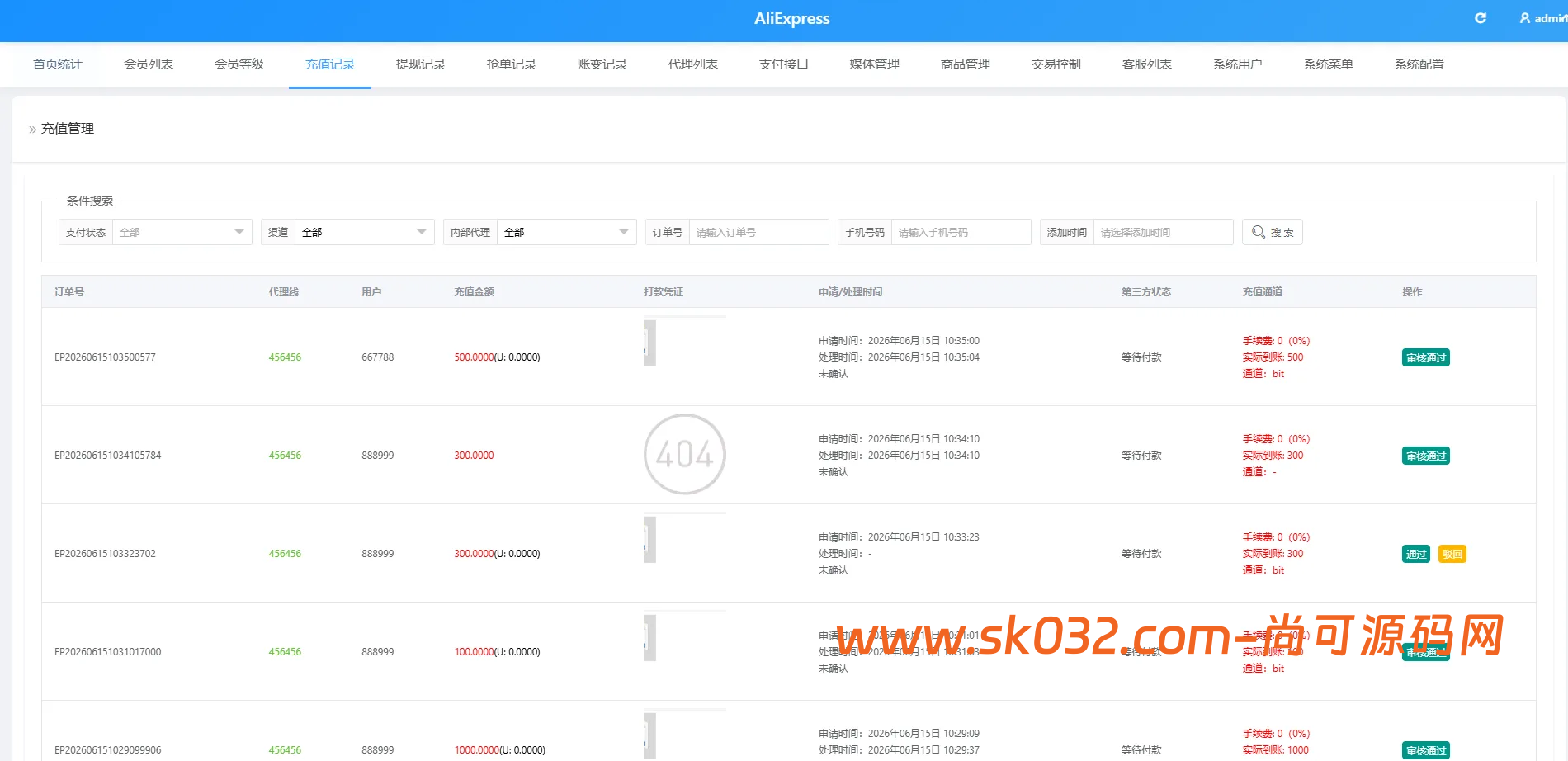Image resolution: width=1568 pixels, height=761 pixels.
Task: Click amount 1000.0000 in last row
Action: [x=476, y=750]
